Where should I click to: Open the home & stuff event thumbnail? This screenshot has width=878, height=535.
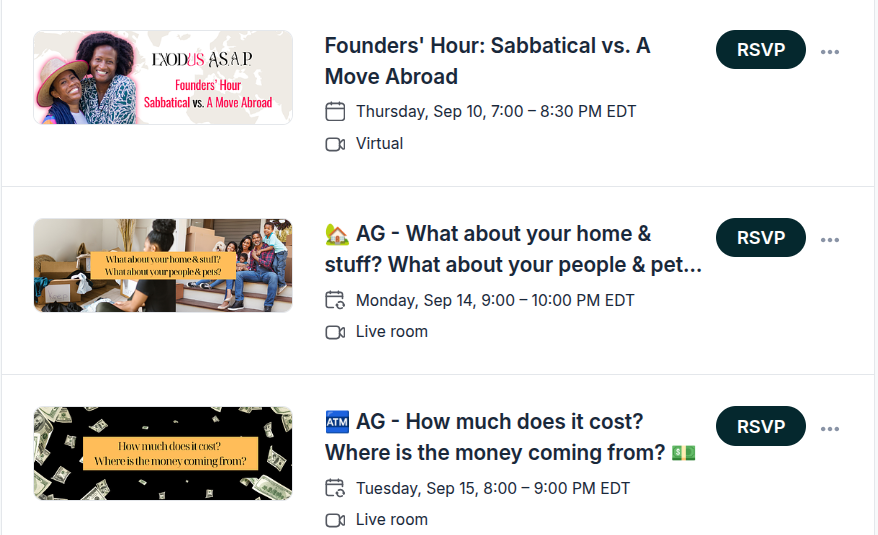[x=163, y=266]
